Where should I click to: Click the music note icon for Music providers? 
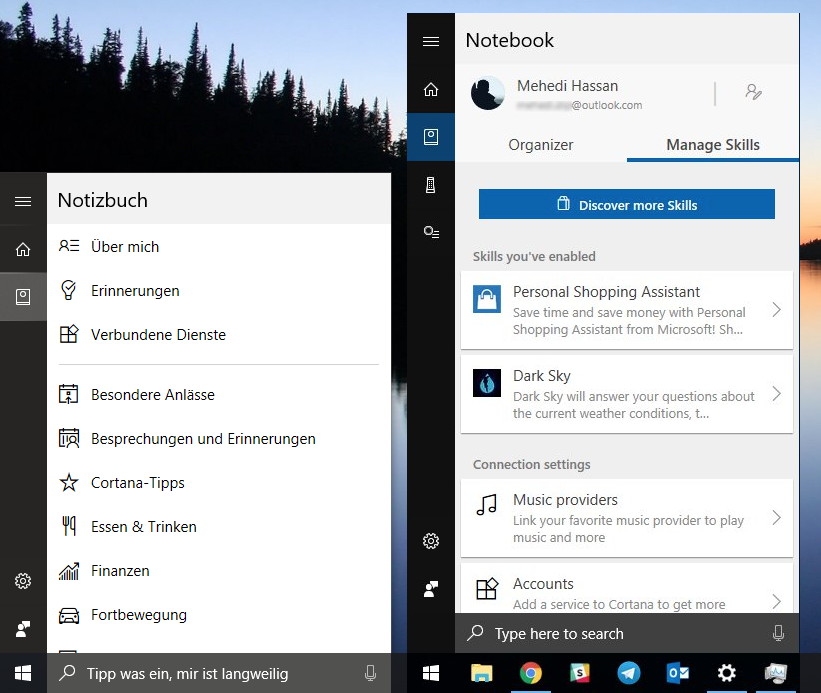click(x=487, y=505)
